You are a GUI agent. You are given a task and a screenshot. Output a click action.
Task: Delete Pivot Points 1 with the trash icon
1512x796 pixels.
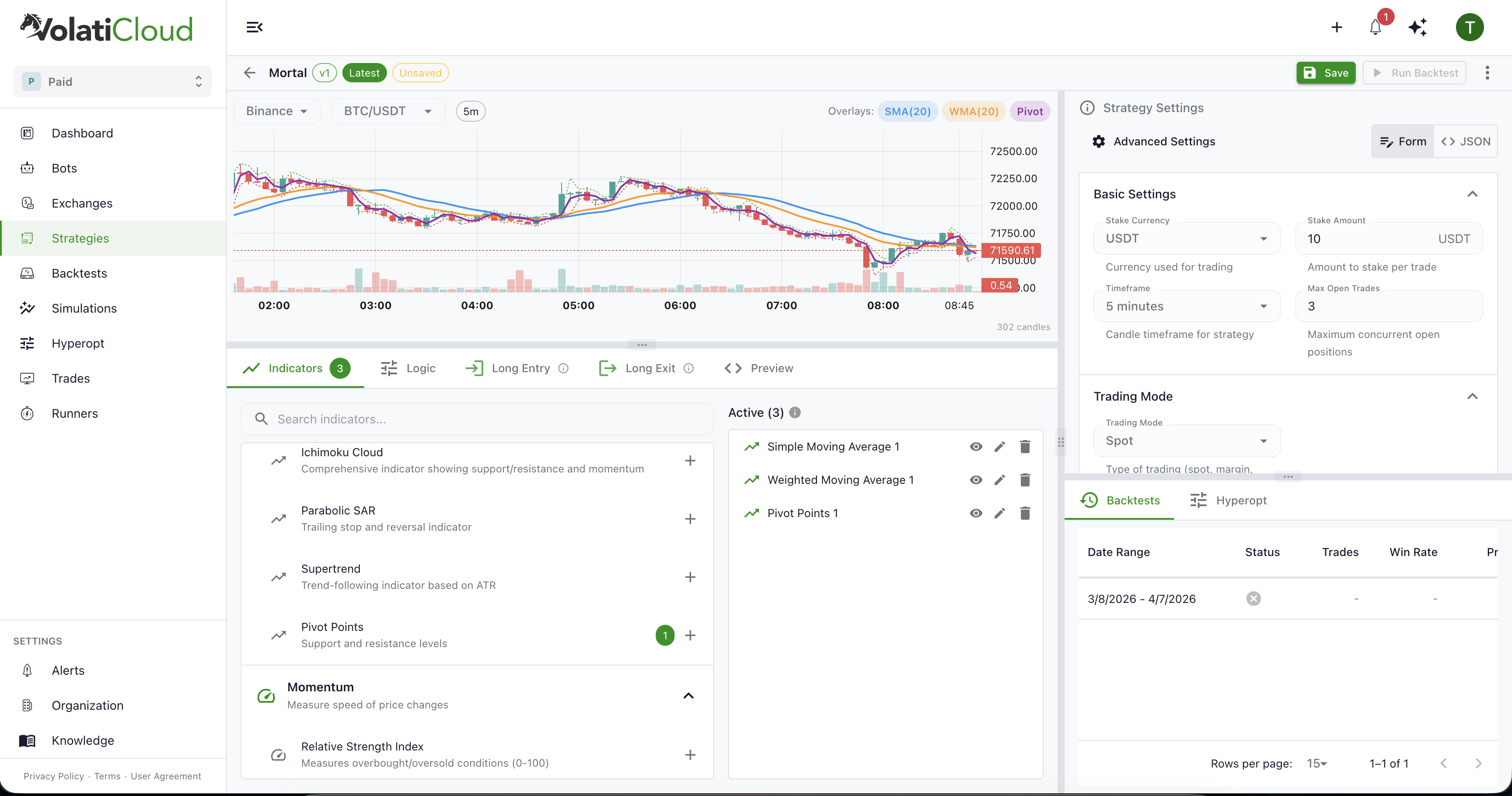click(1025, 513)
